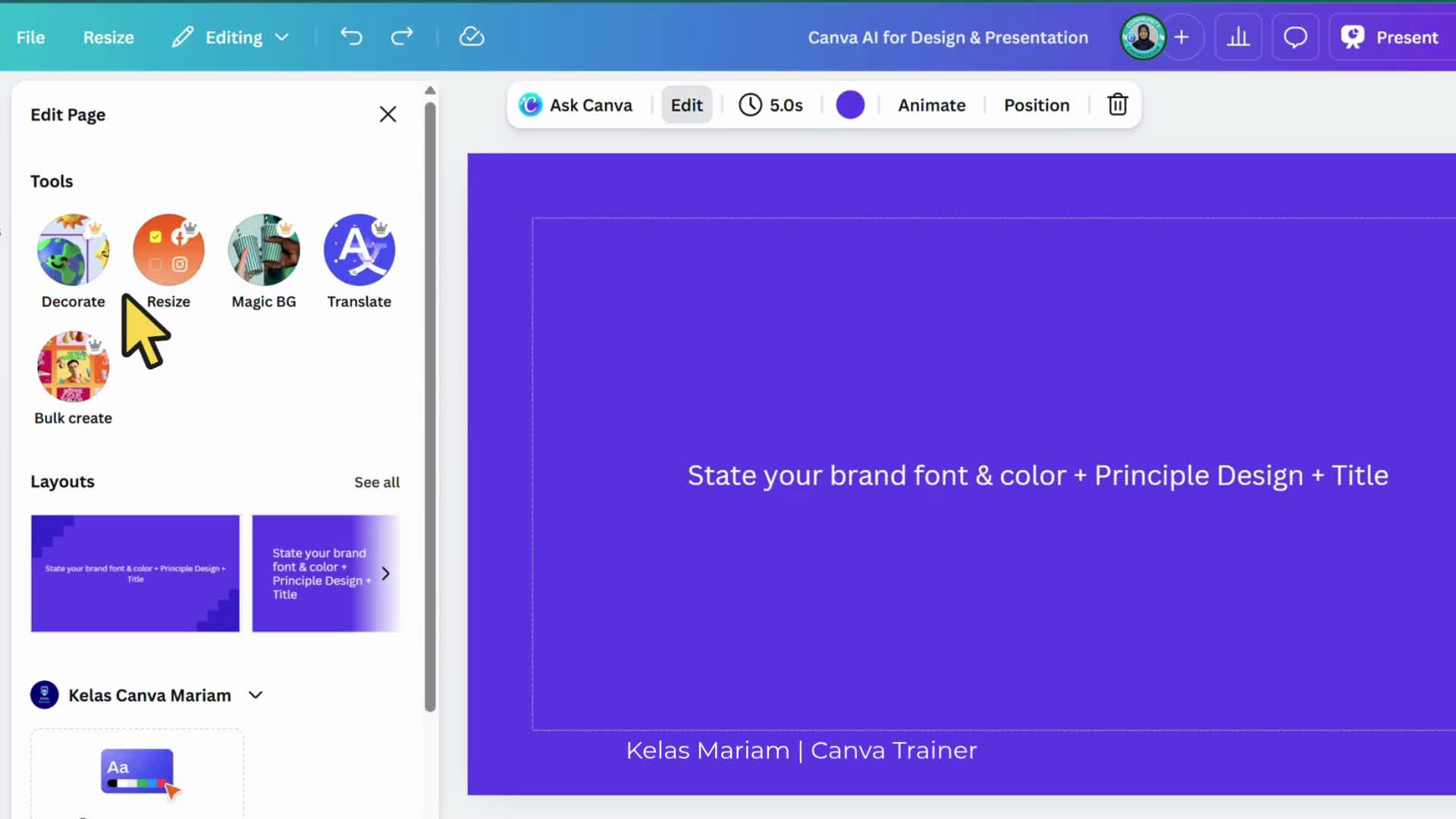Open the Resize menu in top bar
Image resolution: width=1456 pixels, height=819 pixels.
[x=108, y=37]
